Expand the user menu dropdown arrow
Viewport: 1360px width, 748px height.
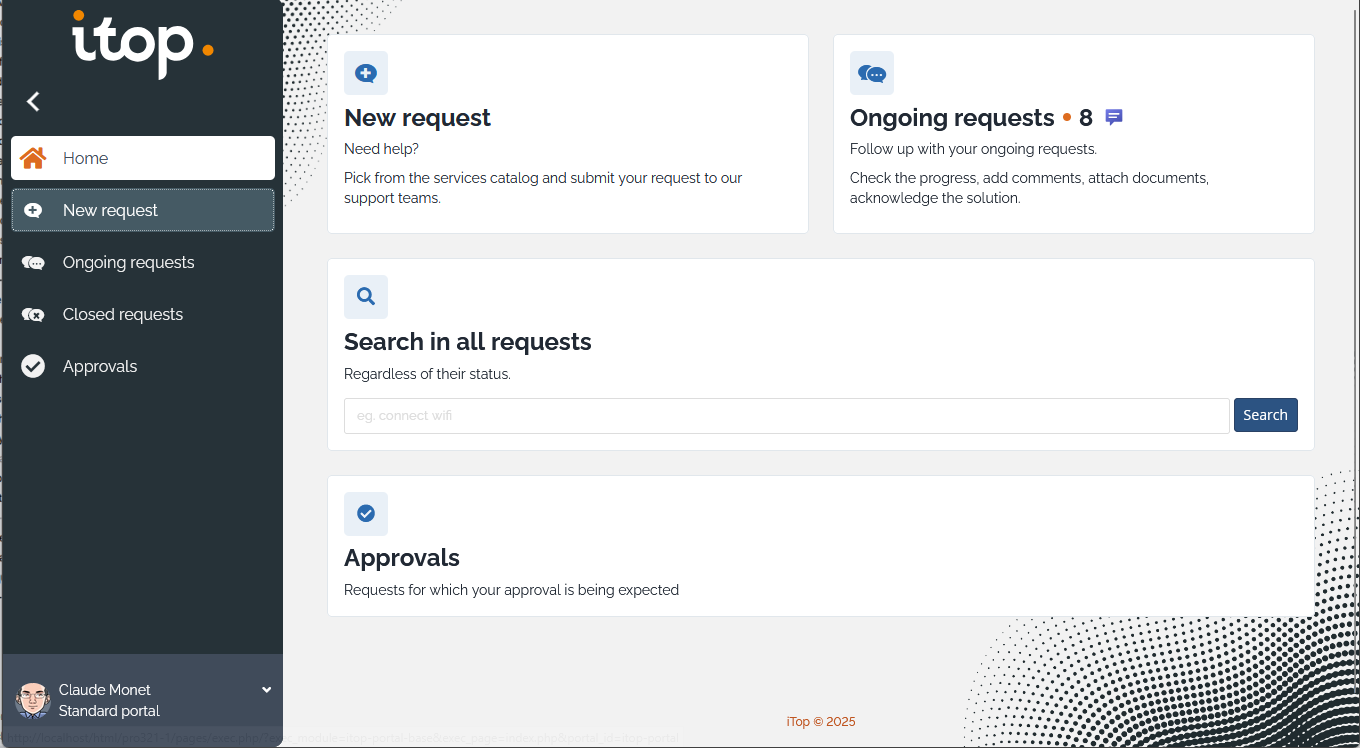click(x=267, y=690)
